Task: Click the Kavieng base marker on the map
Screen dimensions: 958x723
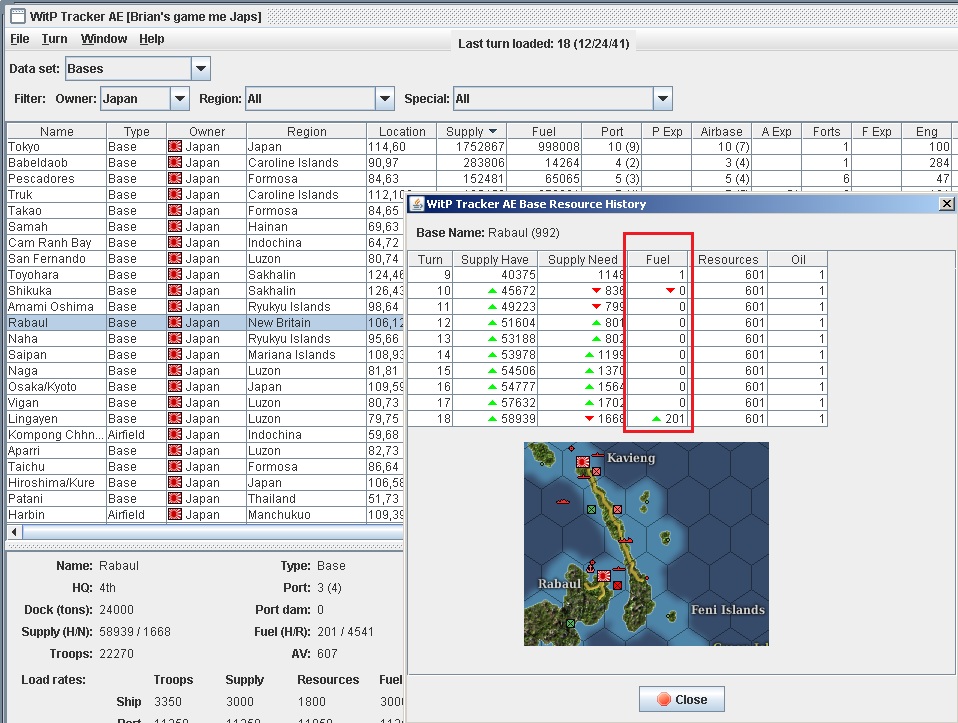Action: (583, 461)
